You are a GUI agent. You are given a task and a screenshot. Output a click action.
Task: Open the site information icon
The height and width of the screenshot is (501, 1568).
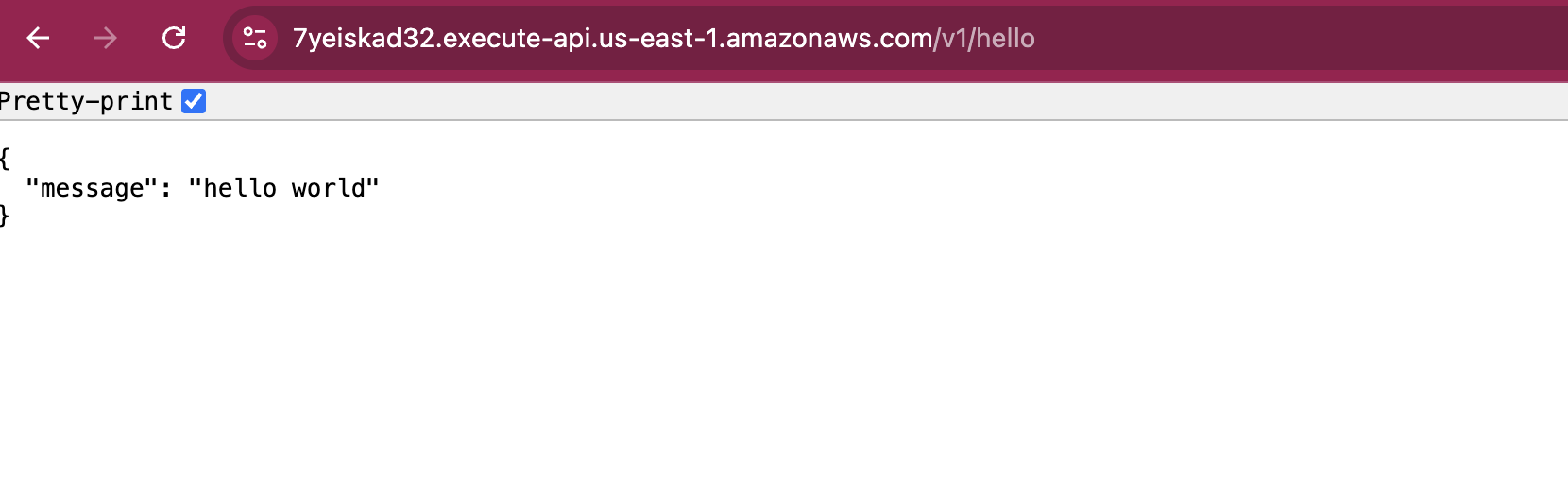(x=255, y=38)
